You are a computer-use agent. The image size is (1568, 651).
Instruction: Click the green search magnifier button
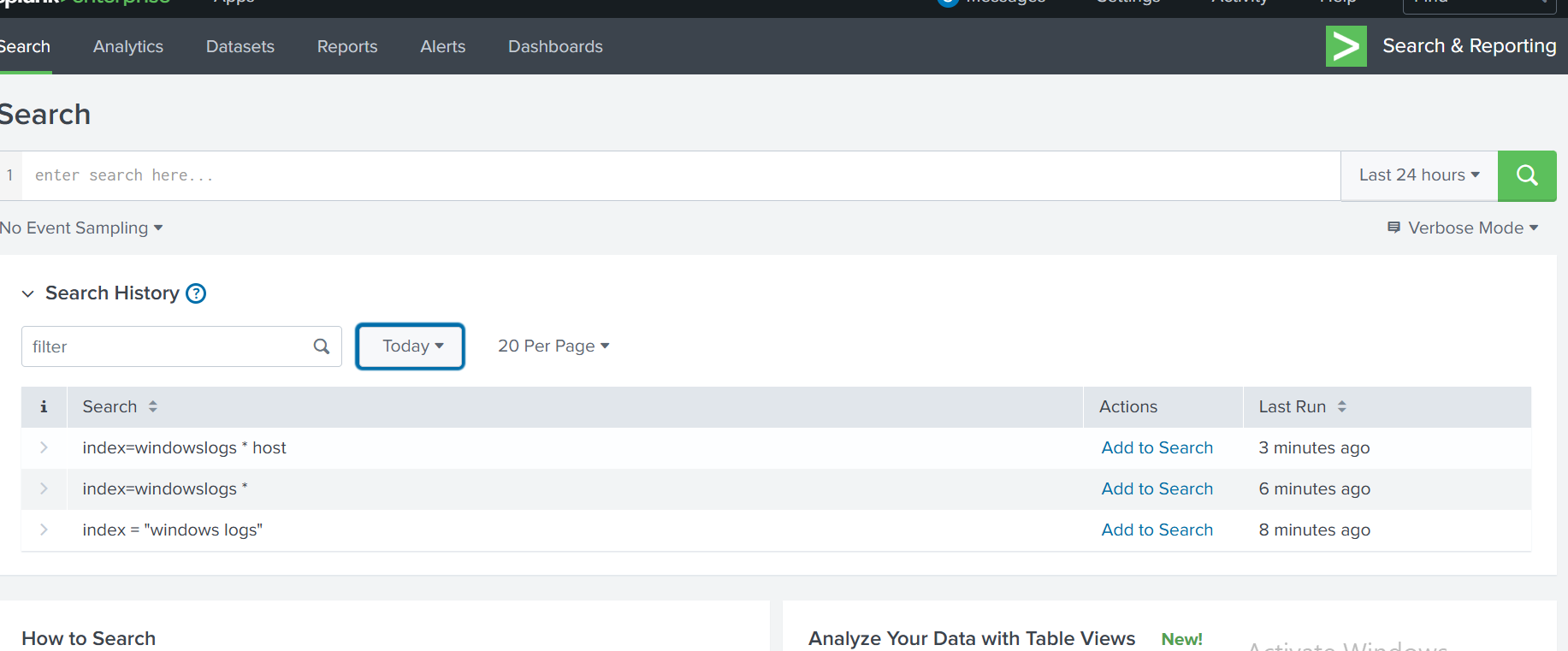[1526, 175]
